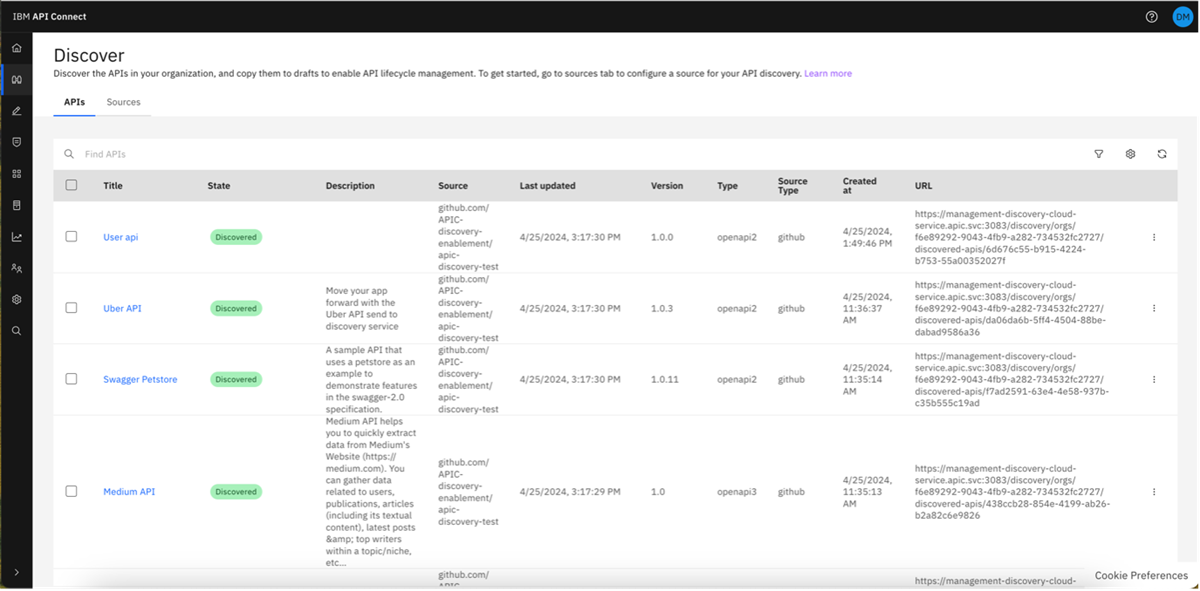The image size is (1200, 591).
Task: Click Discovered badge in Swagger Petstore row
Action: pyautogui.click(x=236, y=379)
